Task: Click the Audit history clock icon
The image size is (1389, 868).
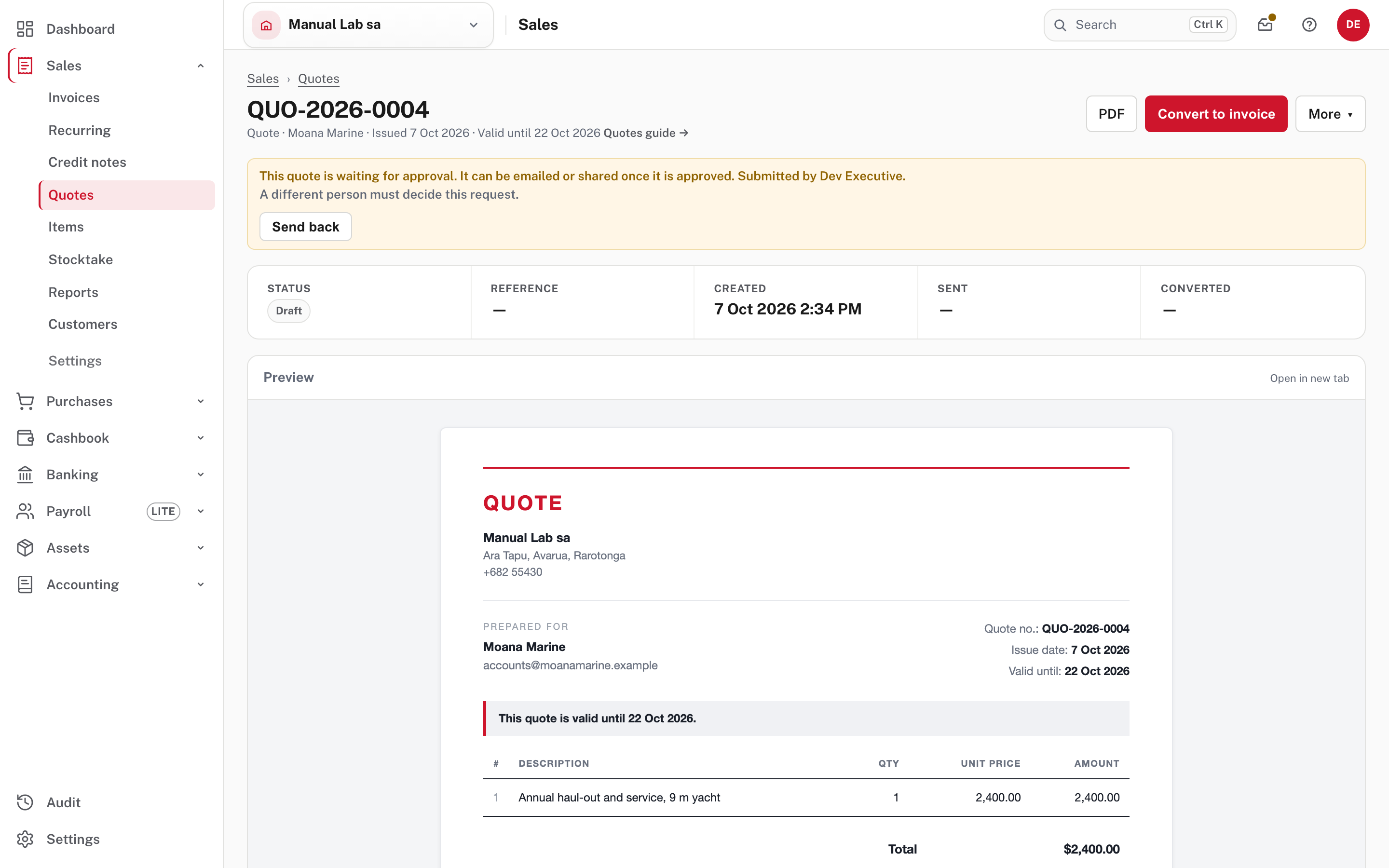Action: tap(25, 802)
